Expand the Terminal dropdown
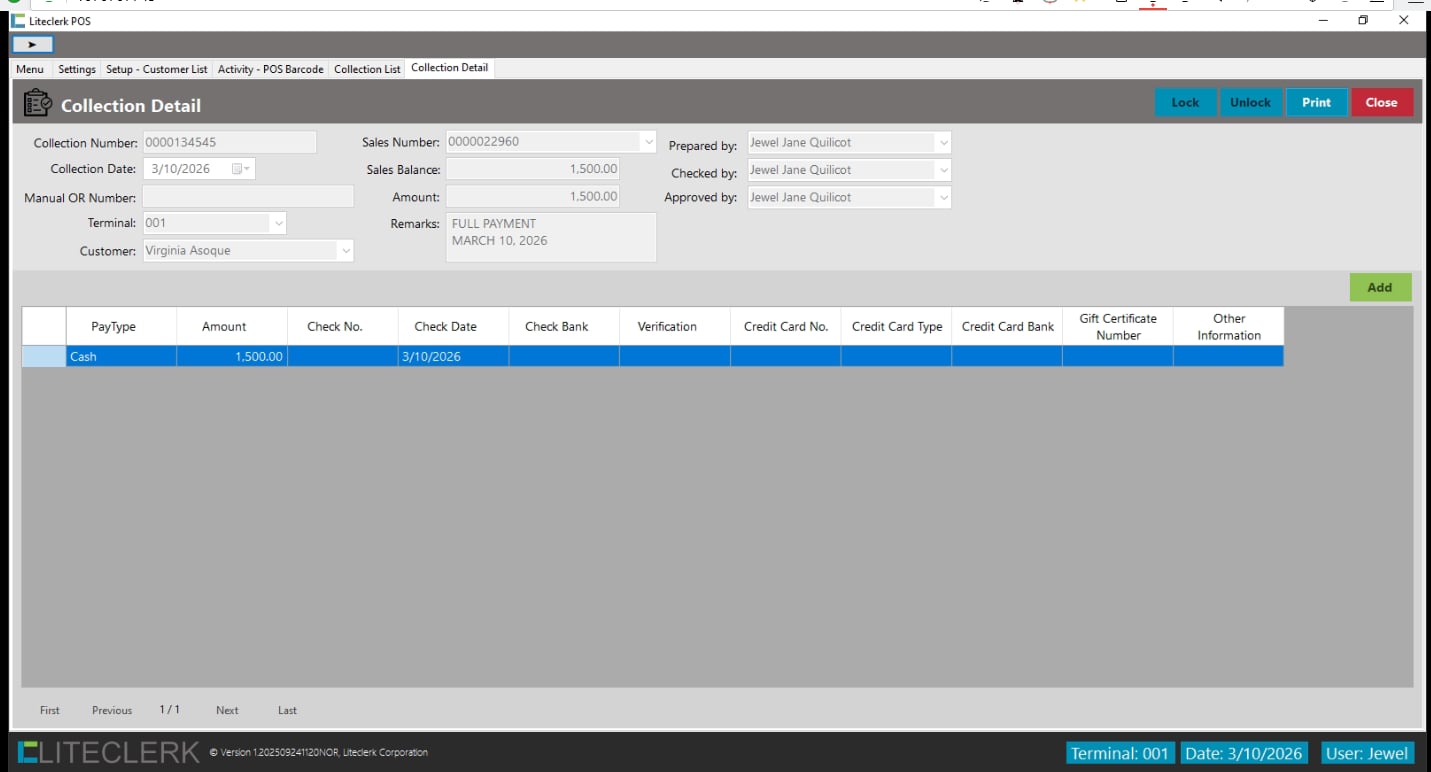This screenshot has width=1431, height=772. (278, 223)
